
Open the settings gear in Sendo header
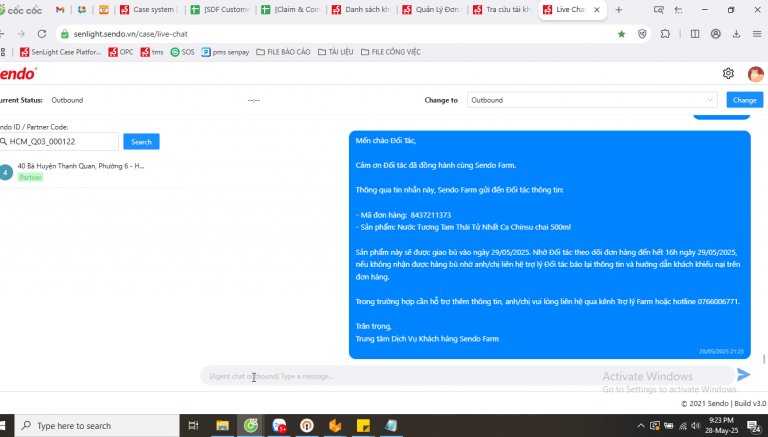coord(728,73)
